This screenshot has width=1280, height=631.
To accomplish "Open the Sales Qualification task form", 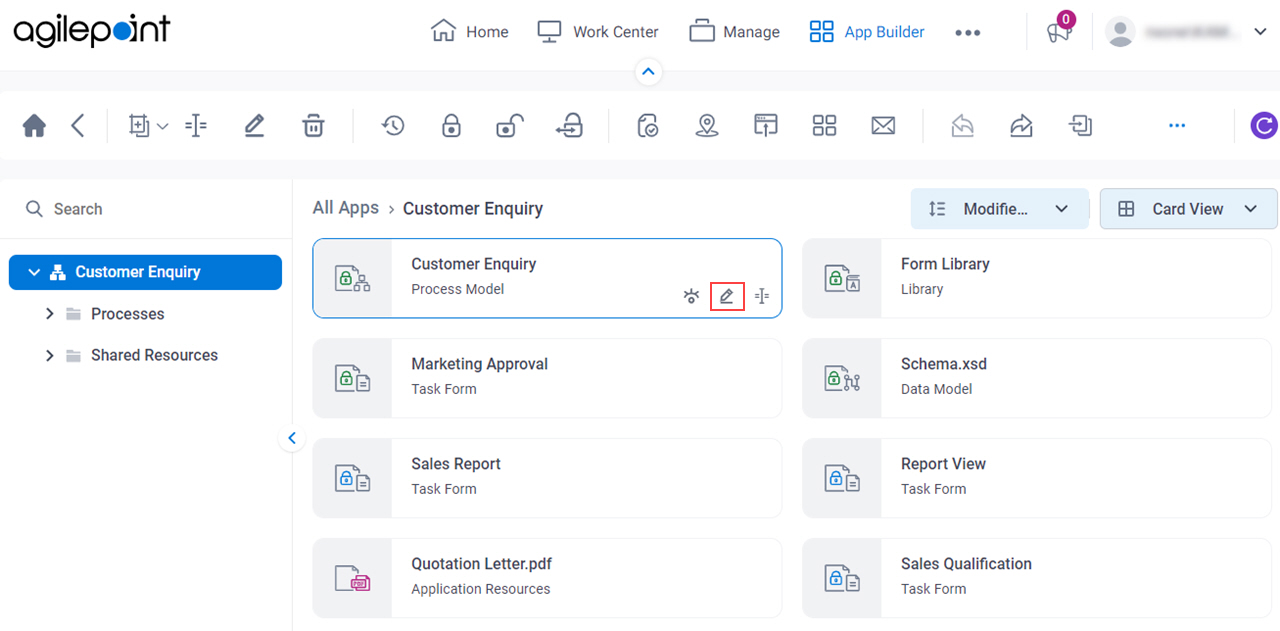I will click(x=1037, y=578).
